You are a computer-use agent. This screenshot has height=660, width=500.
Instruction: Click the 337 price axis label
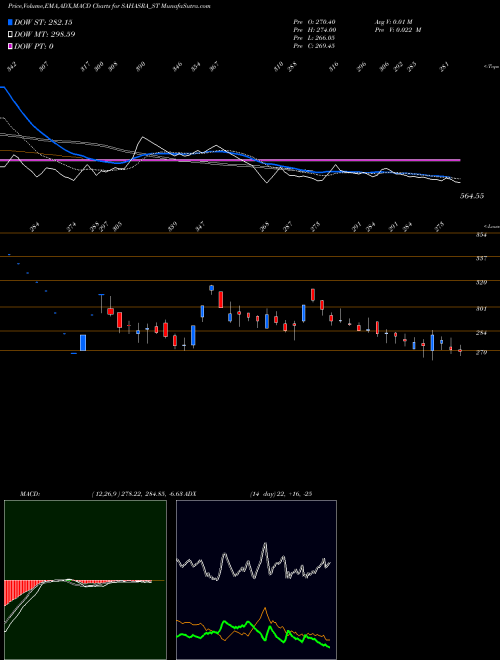[x=481, y=258]
